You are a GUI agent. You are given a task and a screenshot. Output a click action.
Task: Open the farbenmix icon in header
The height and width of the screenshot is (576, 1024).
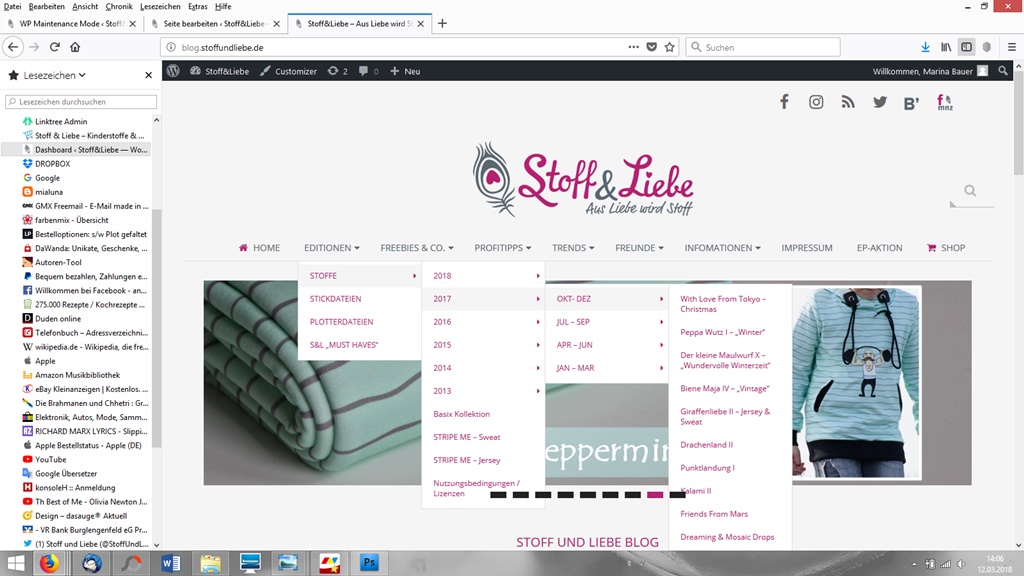[x=945, y=102]
